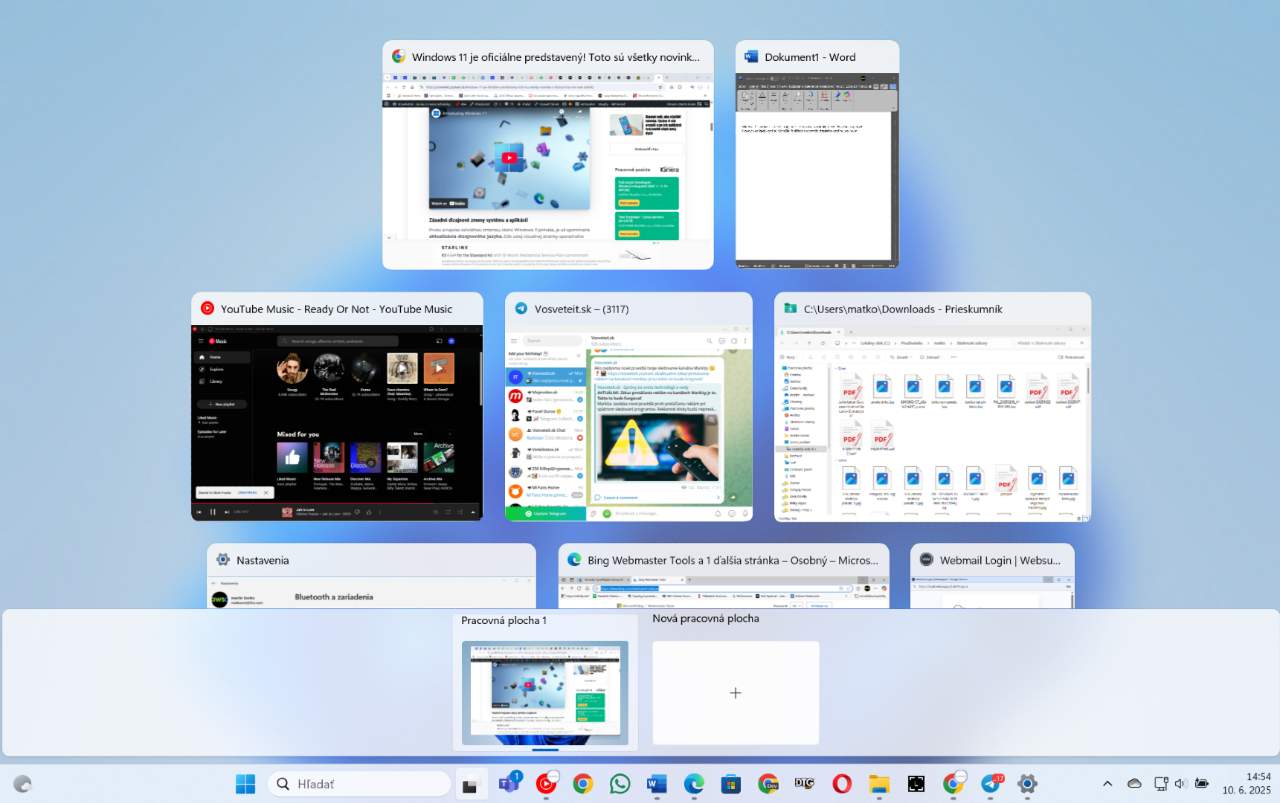Launch Opera browser from taskbar
1280x803 pixels.
842,784
